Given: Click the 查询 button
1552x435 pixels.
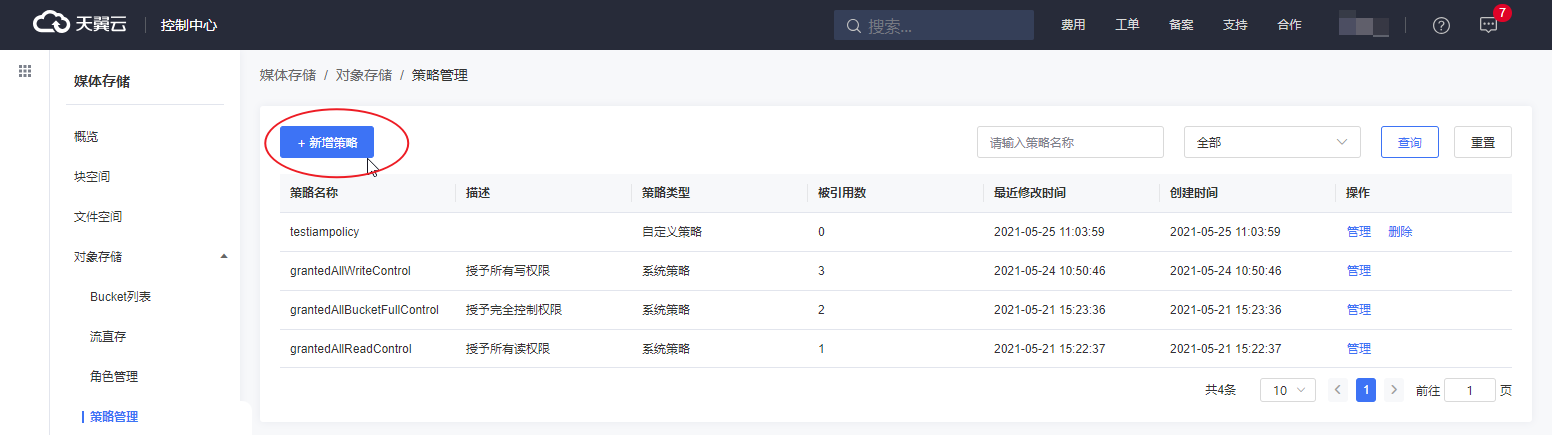Looking at the screenshot, I should click(x=1409, y=142).
